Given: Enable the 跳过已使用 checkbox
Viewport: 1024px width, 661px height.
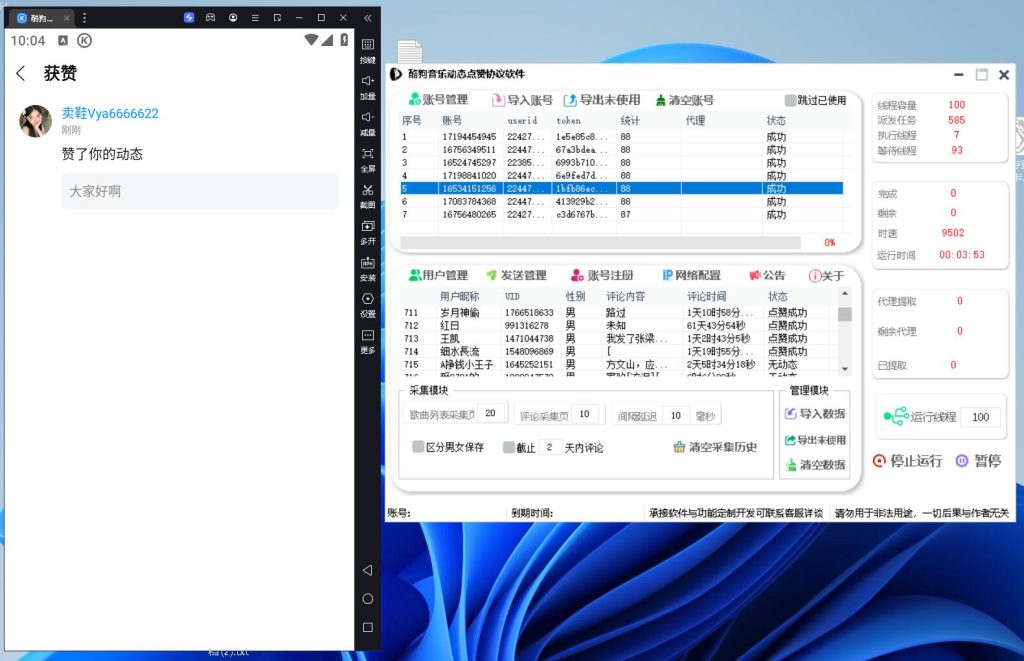Looking at the screenshot, I should [790, 100].
